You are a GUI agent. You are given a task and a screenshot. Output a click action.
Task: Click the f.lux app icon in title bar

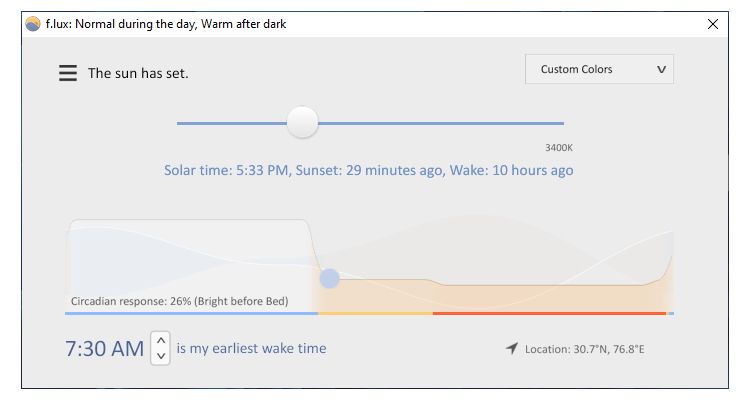(x=33, y=24)
